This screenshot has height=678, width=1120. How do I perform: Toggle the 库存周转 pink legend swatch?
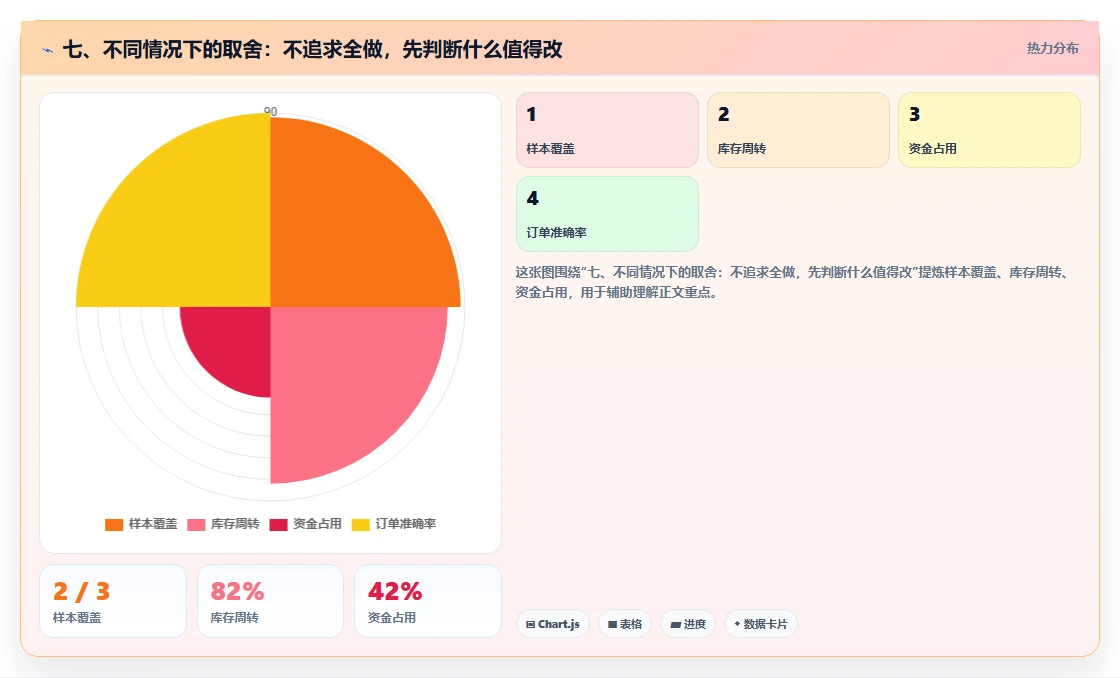(196, 524)
